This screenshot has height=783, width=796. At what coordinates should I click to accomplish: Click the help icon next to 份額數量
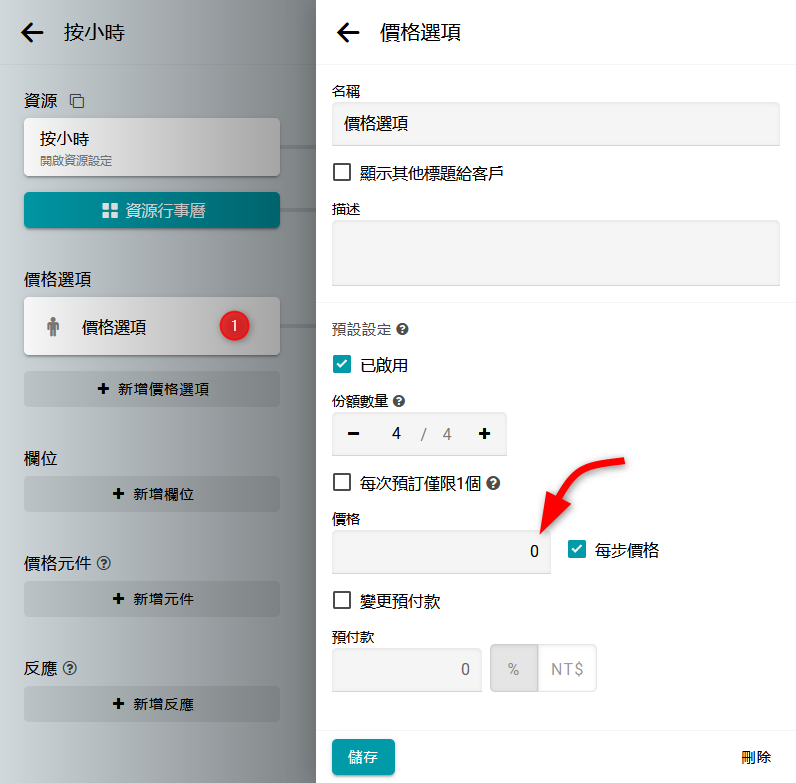(x=399, y=401)
